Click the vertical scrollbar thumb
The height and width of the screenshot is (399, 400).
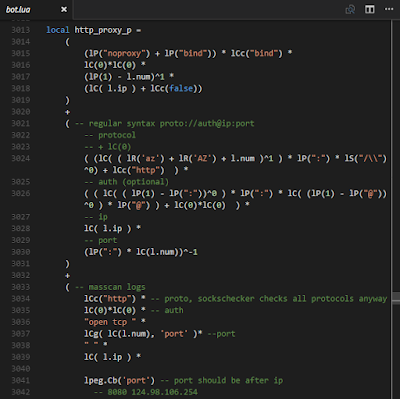click(x=396, y=297)
